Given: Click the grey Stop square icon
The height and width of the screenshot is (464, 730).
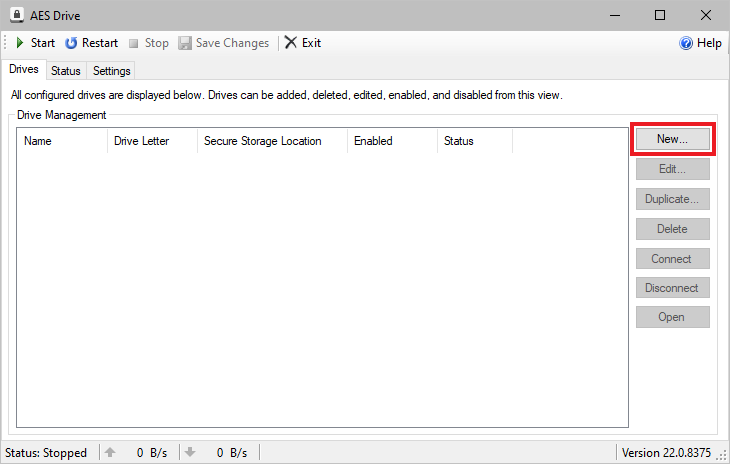Looking at the screenshot, I should point(134,43).
